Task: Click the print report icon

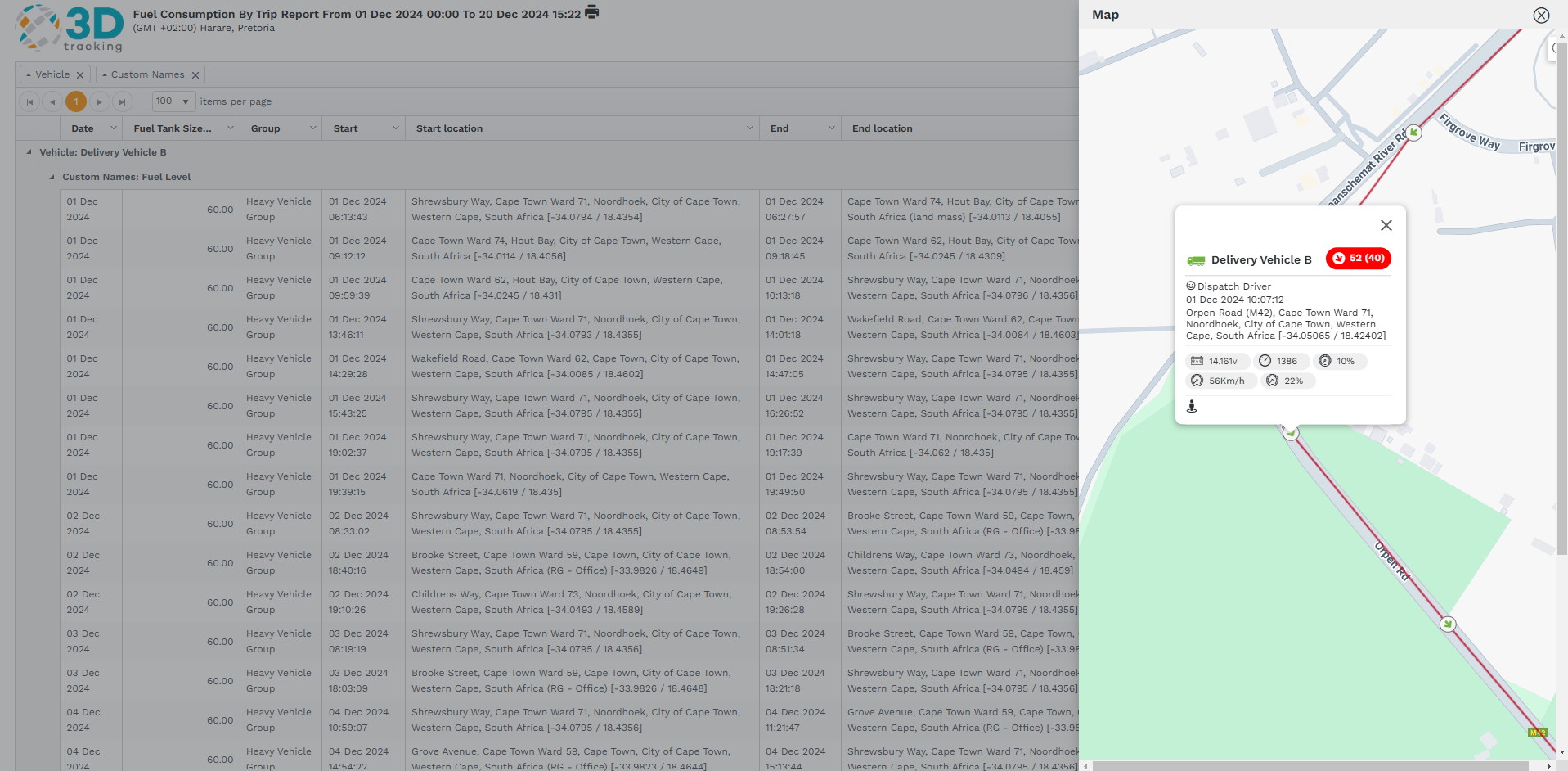Action: (591, 12)
